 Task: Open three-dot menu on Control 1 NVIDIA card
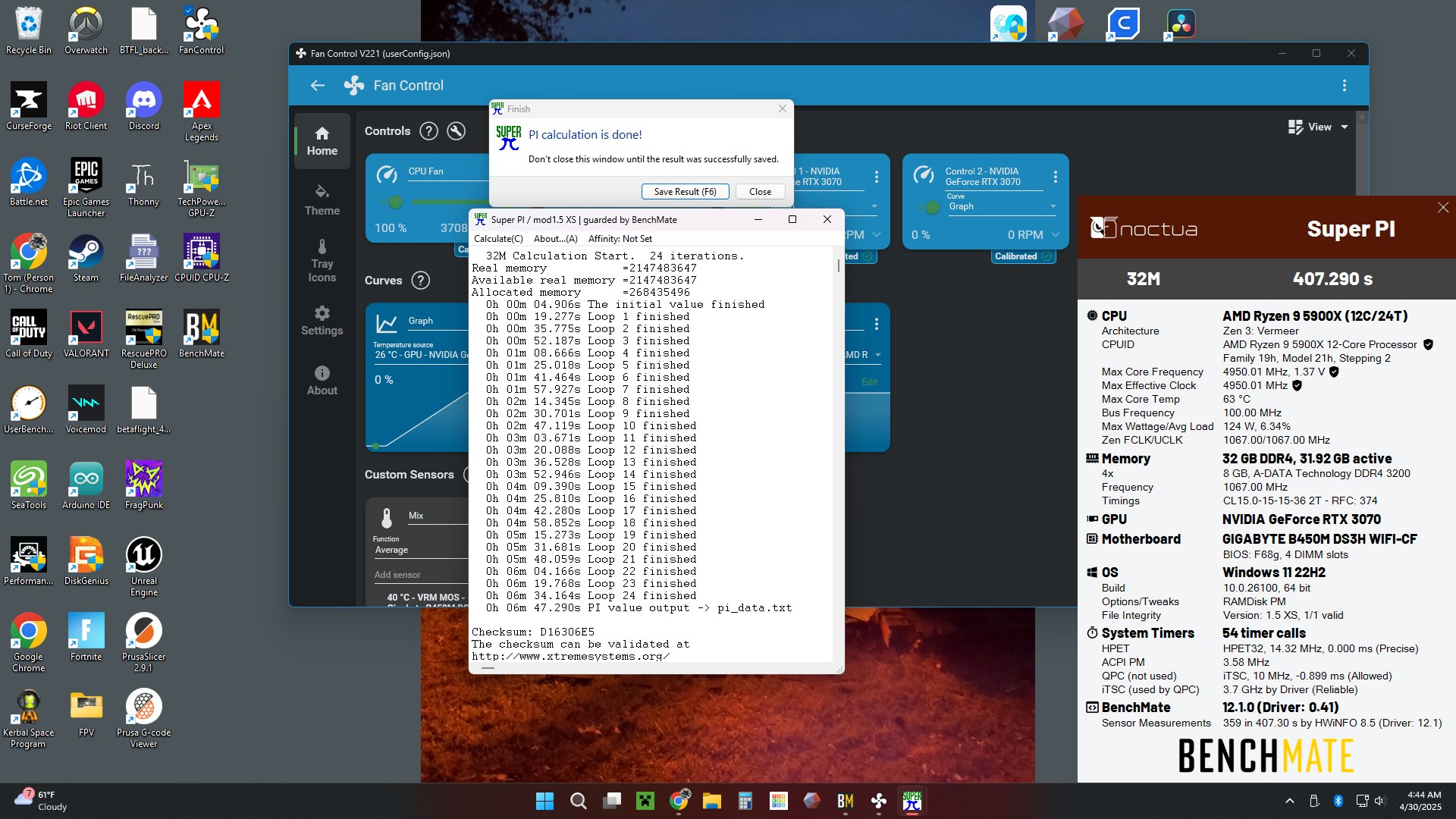coord(876,177)
